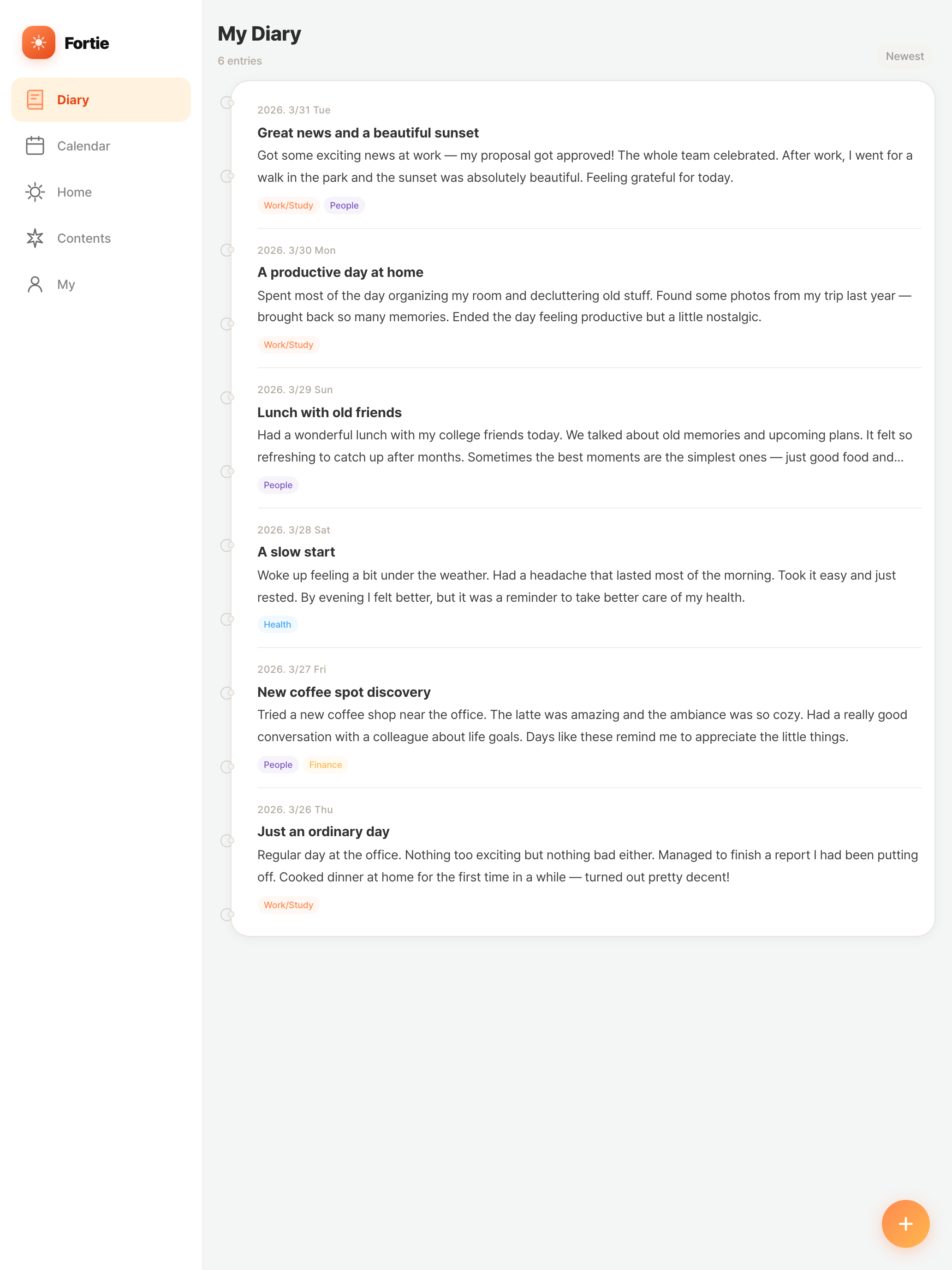Screen dimensions: 952x1270
Task: Click People tag on 'Lunch with old friends'
Action: (x=278, y=485)
